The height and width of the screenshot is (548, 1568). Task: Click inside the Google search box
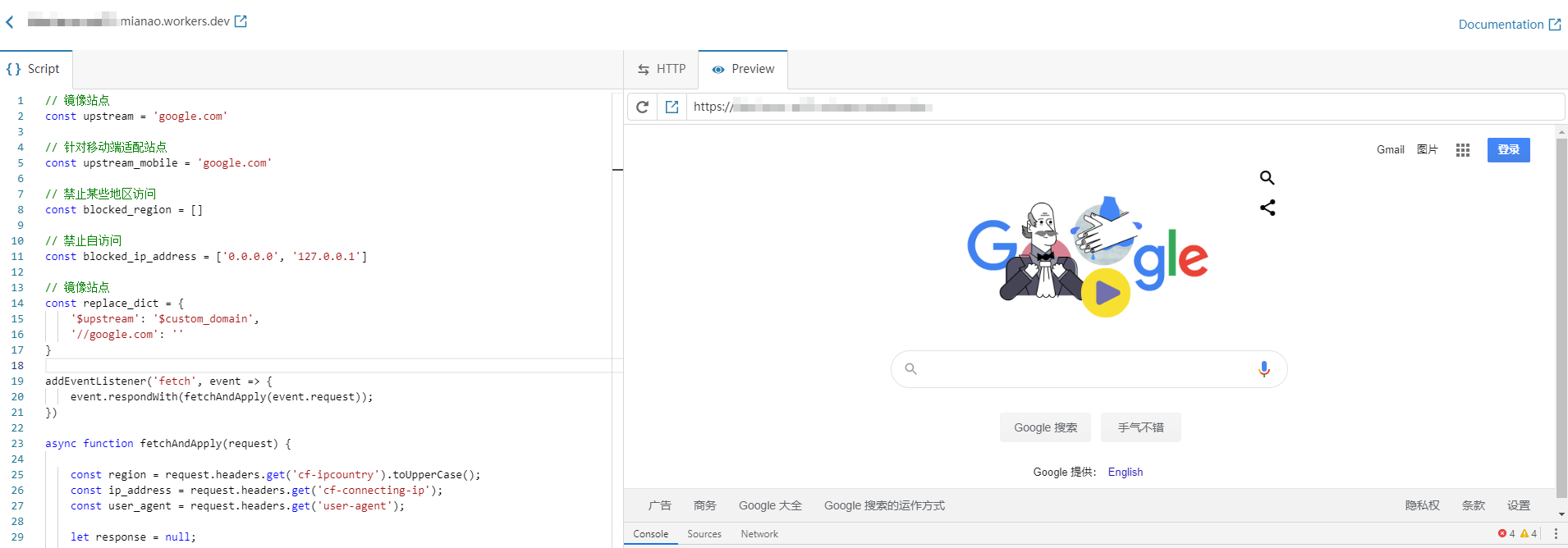coord(1089,369)
